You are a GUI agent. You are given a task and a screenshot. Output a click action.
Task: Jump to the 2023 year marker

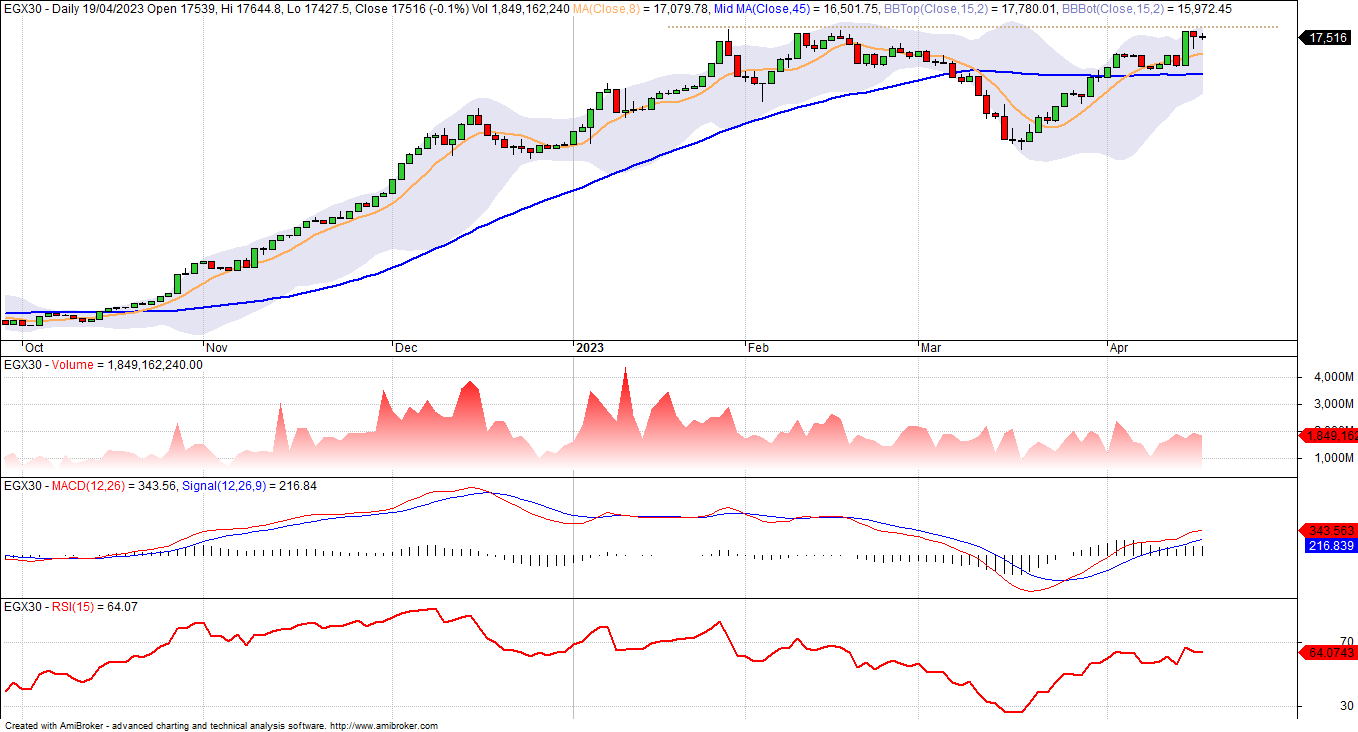click(589, 348)
